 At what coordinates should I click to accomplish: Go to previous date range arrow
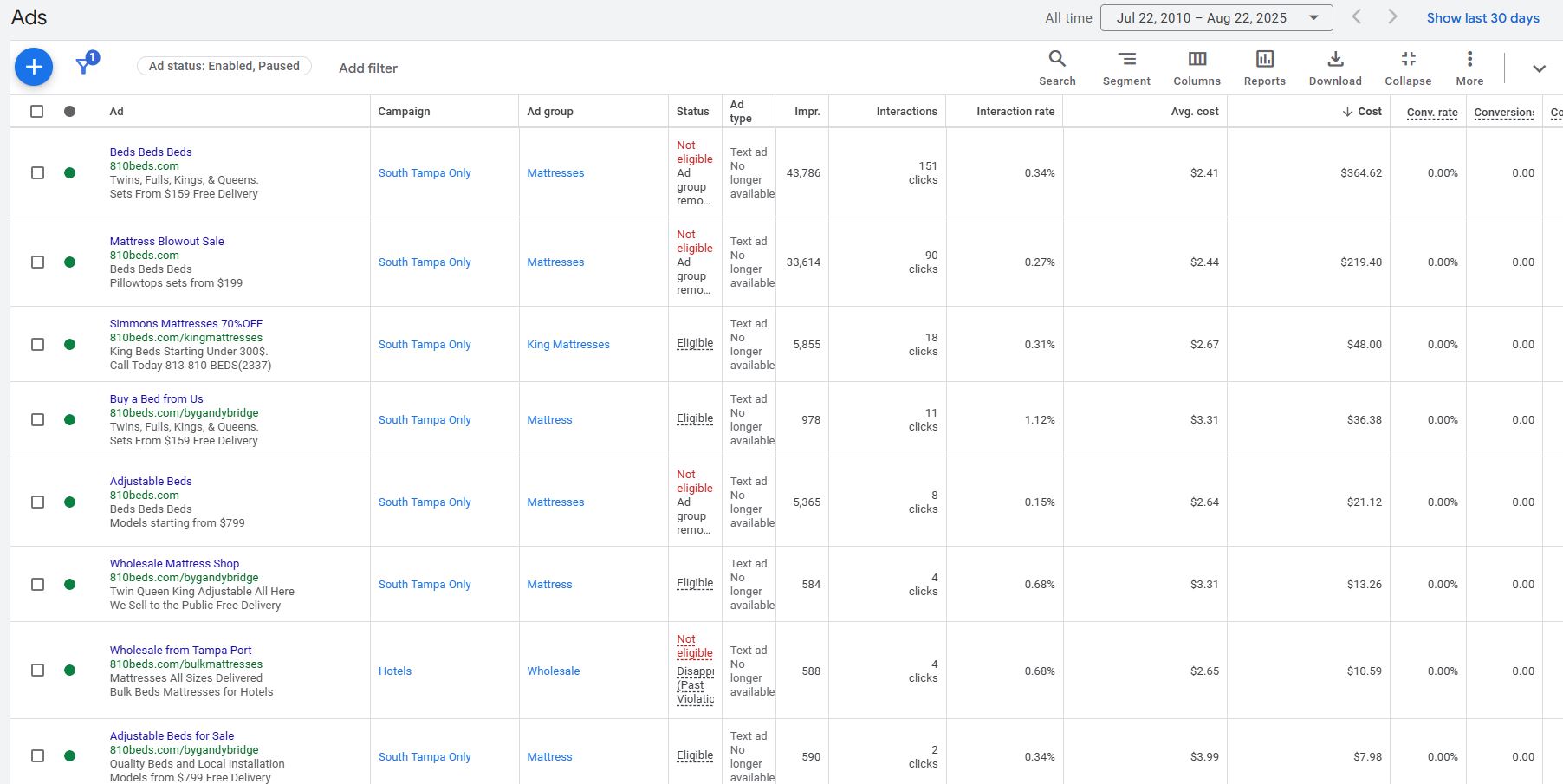tap(1357, 16)
